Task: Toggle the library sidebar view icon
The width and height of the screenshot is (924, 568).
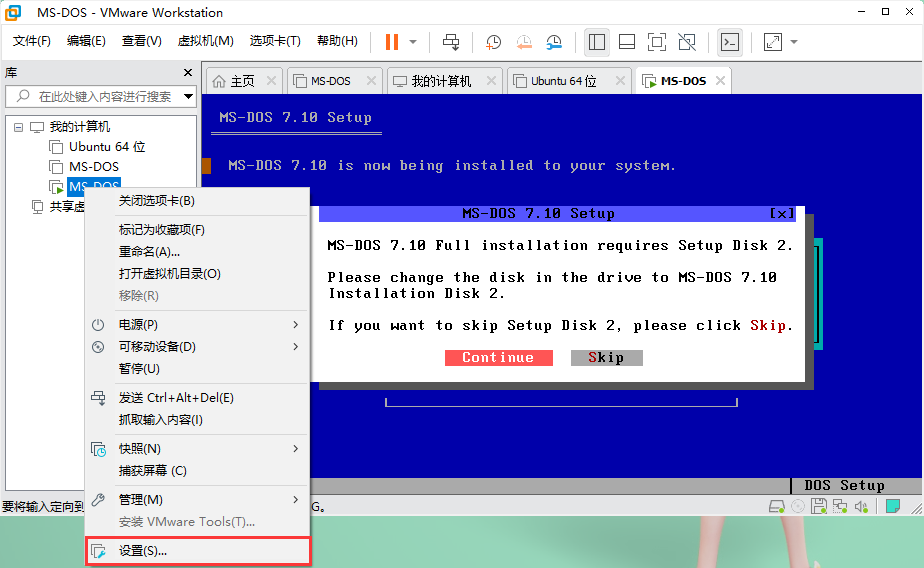Action: (x=596, y=42)
